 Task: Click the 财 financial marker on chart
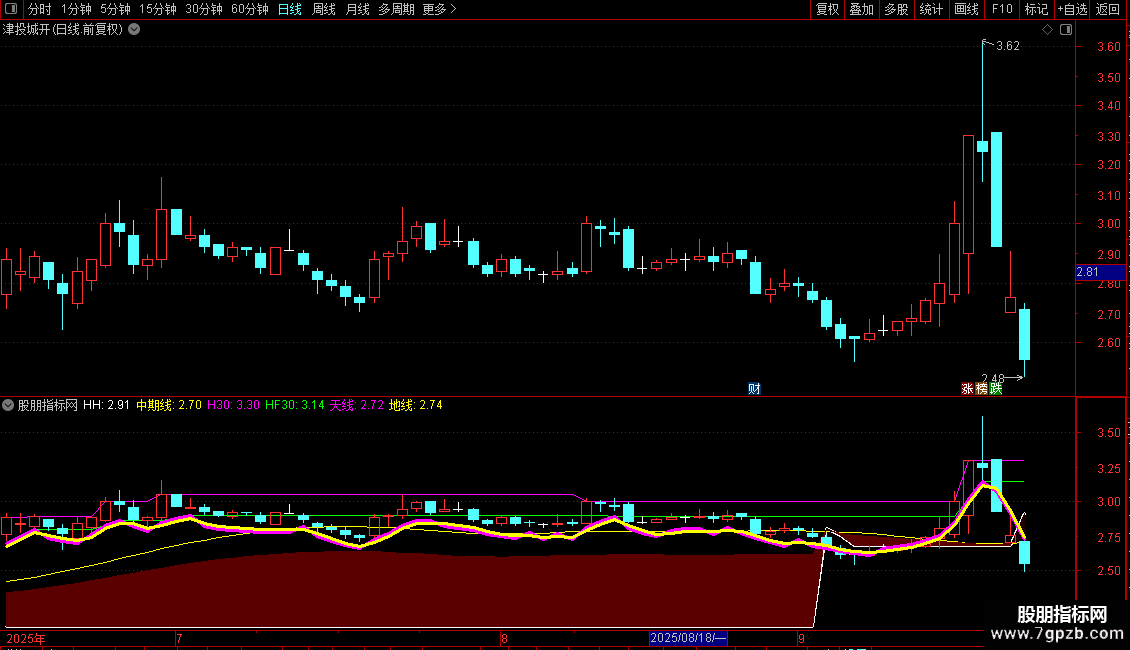coord(754,388)
